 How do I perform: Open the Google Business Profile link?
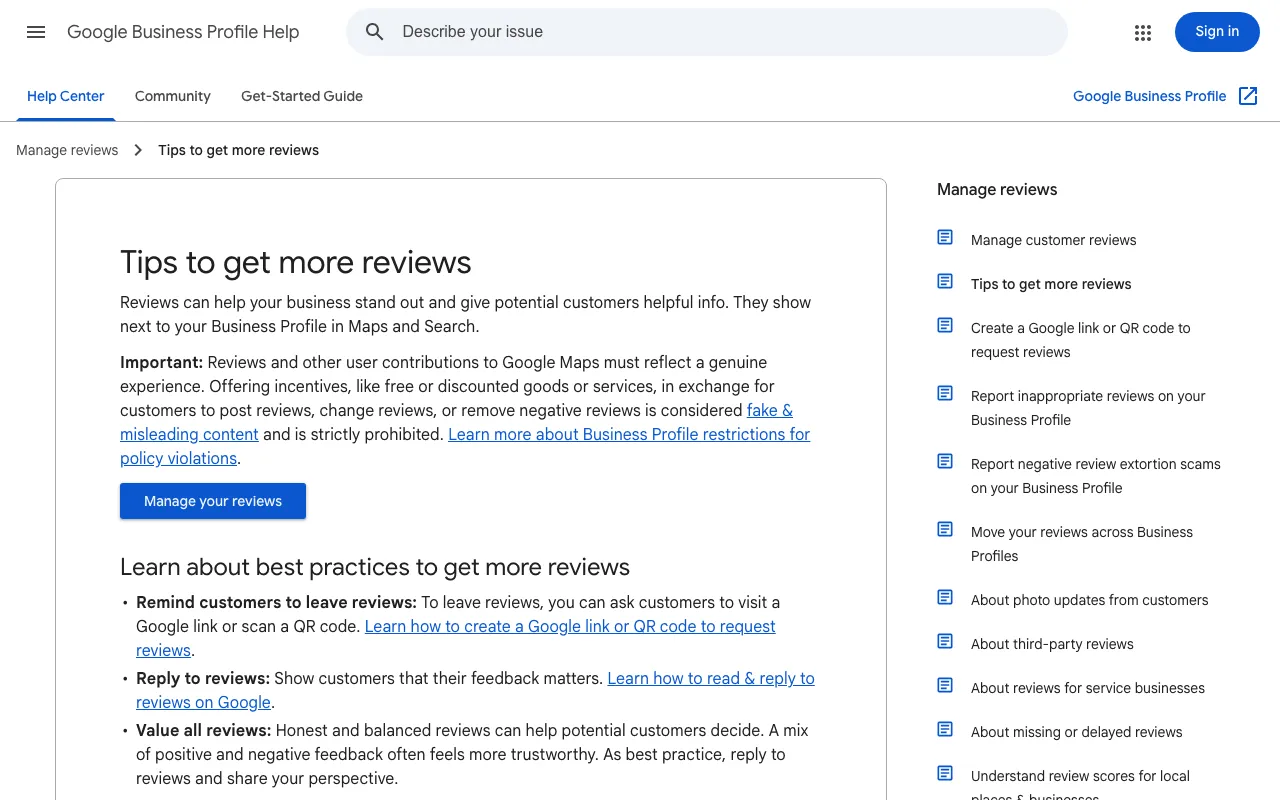pos(1150,96)
